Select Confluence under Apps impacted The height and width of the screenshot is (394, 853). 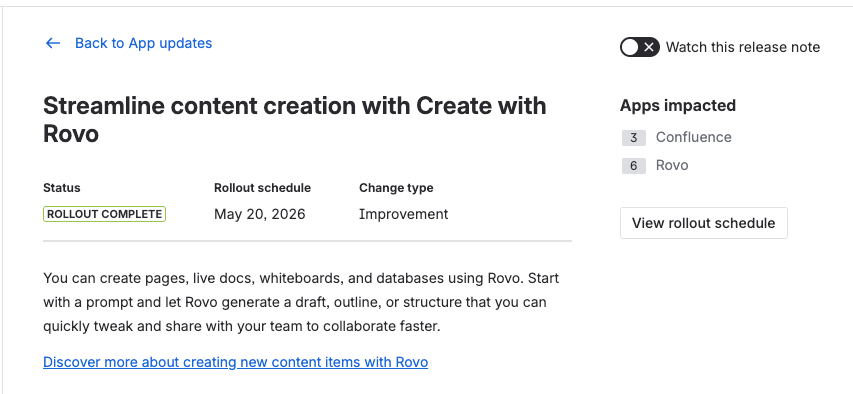(694, 137)
